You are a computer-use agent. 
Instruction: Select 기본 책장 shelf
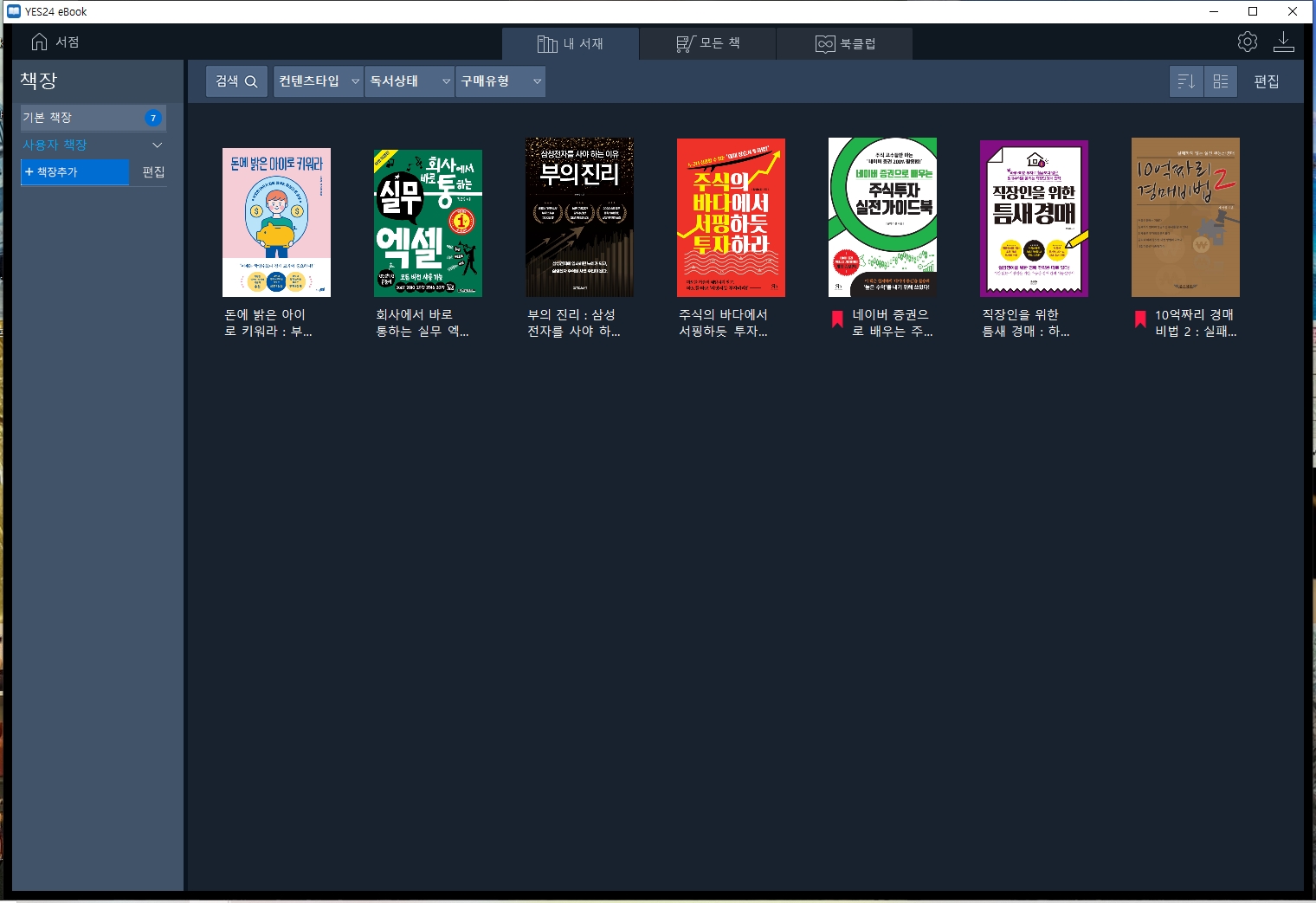(x=94, y=118)
